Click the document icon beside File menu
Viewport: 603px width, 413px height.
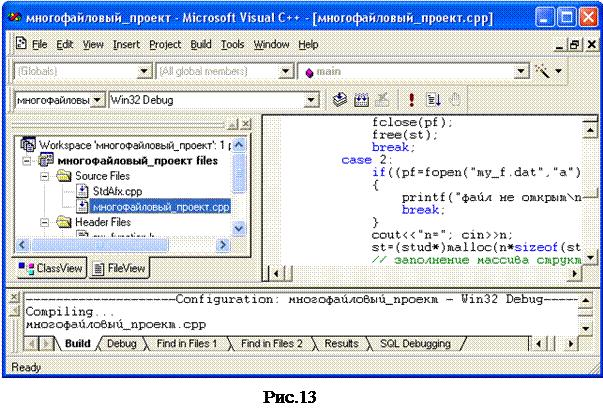pos(21,43)
